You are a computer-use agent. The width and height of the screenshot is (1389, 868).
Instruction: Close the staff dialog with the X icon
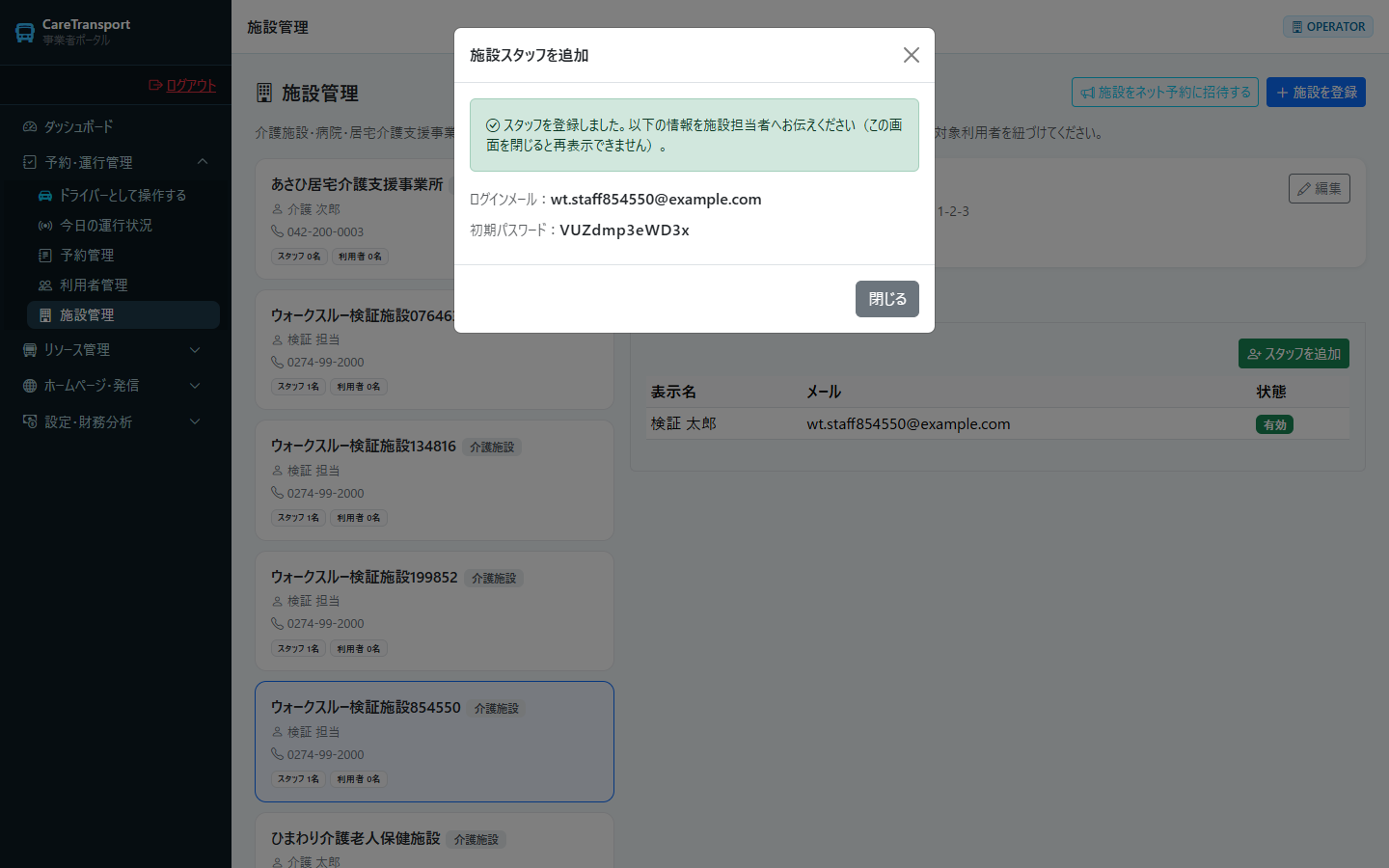pos(911,55)
